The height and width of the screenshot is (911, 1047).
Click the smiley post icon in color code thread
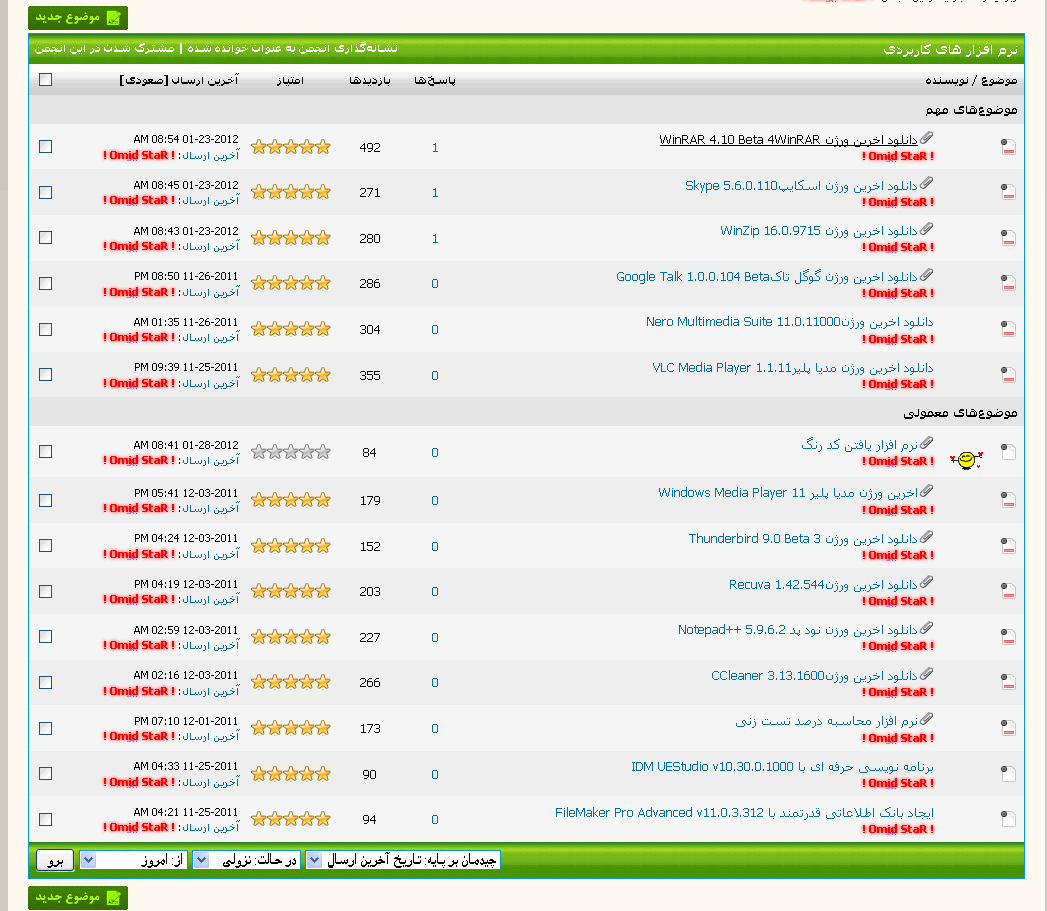pos(966,459)
